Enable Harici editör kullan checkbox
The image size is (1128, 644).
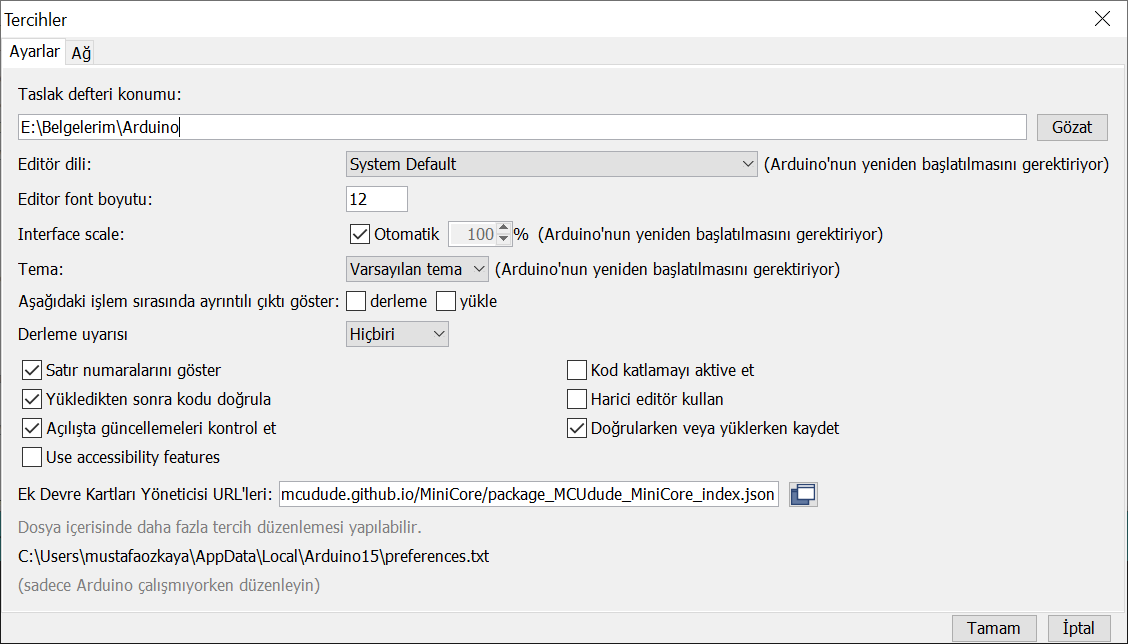click(577, 399)
